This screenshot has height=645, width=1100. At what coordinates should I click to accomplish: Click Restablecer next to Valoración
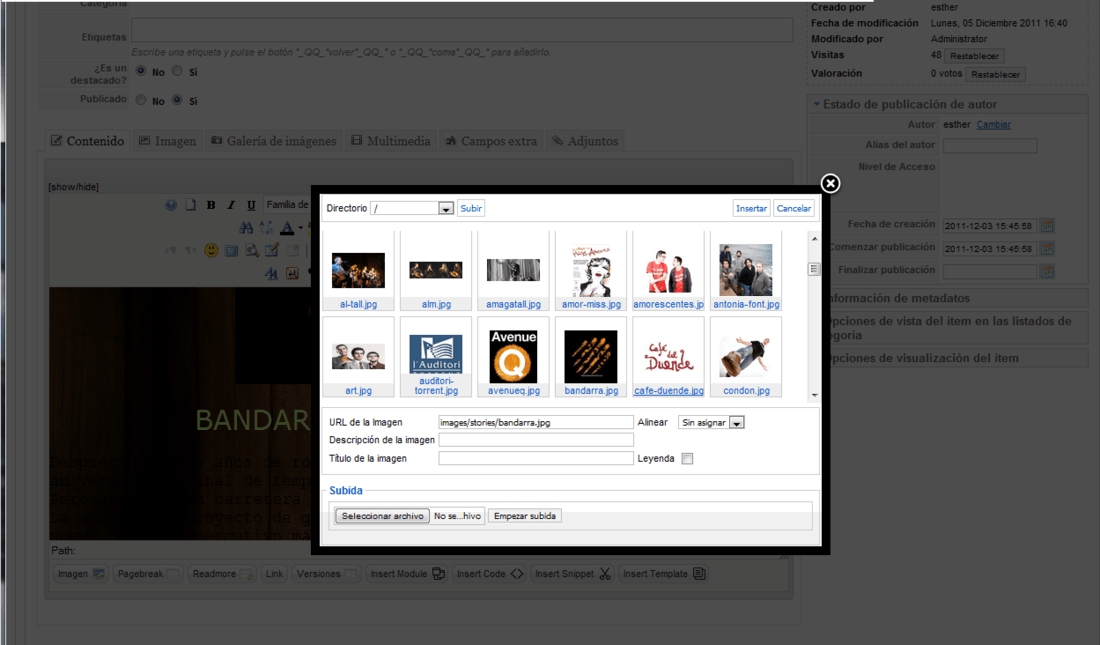(995, 74)
